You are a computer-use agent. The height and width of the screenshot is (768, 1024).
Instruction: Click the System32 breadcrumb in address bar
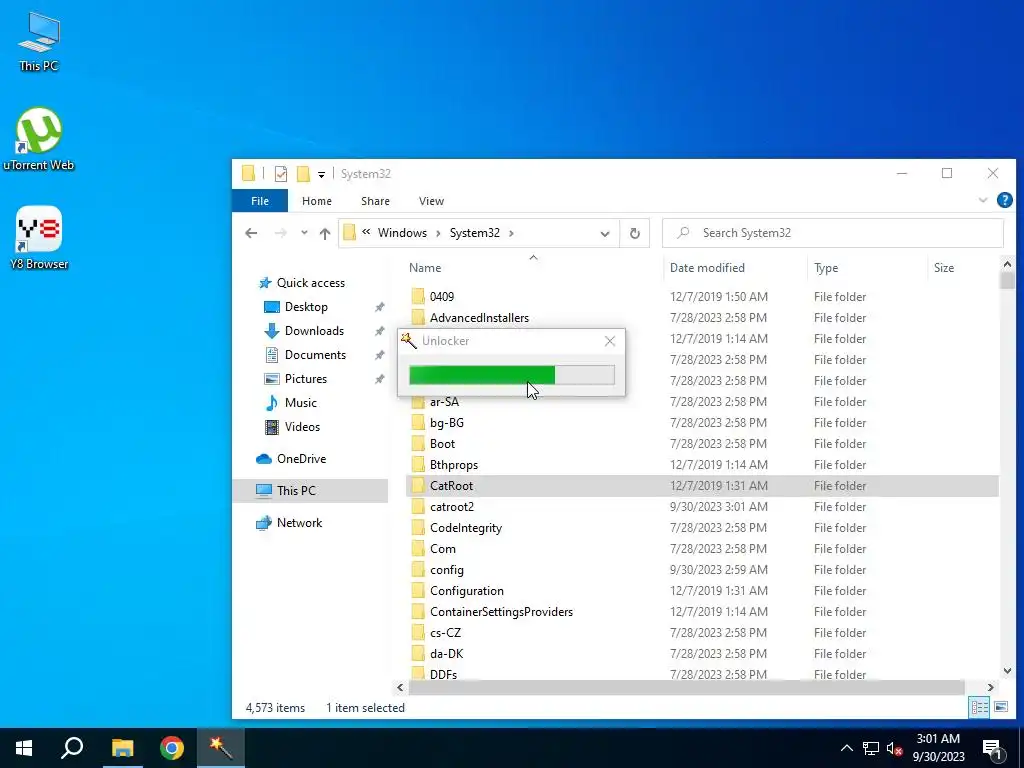pyautogui.click(x=475, y=233)
